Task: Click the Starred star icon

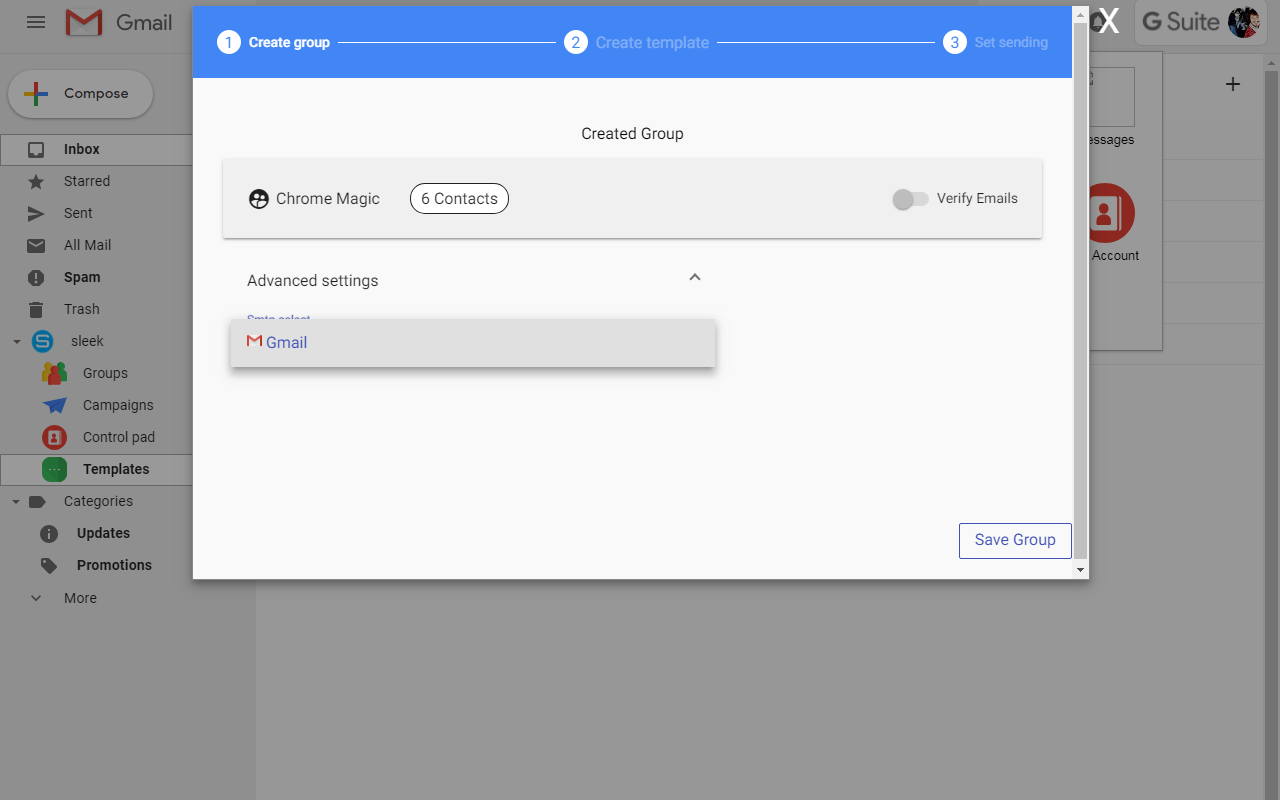Action: point(36,181)
